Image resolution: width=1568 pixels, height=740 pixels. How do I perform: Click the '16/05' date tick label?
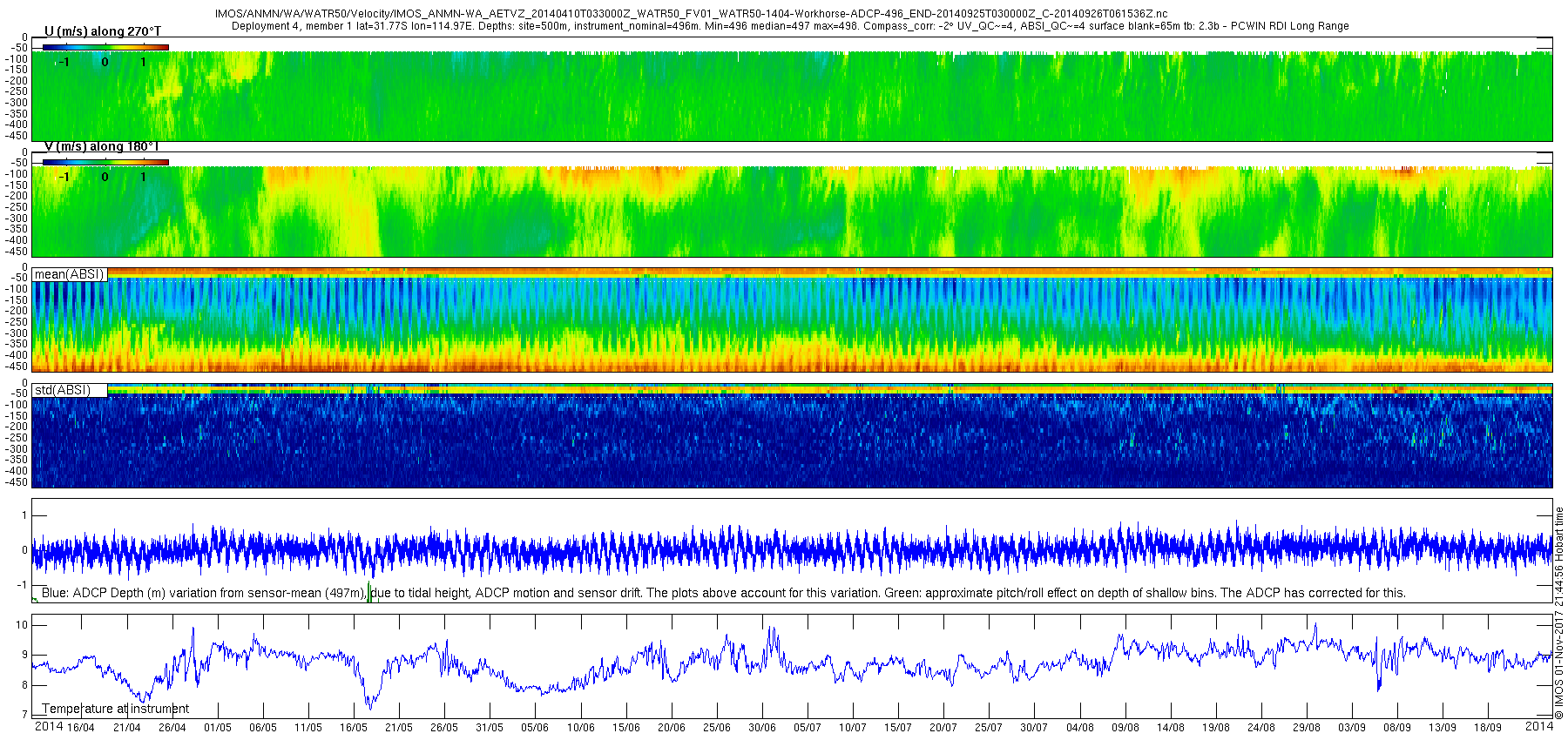point(354,728)
